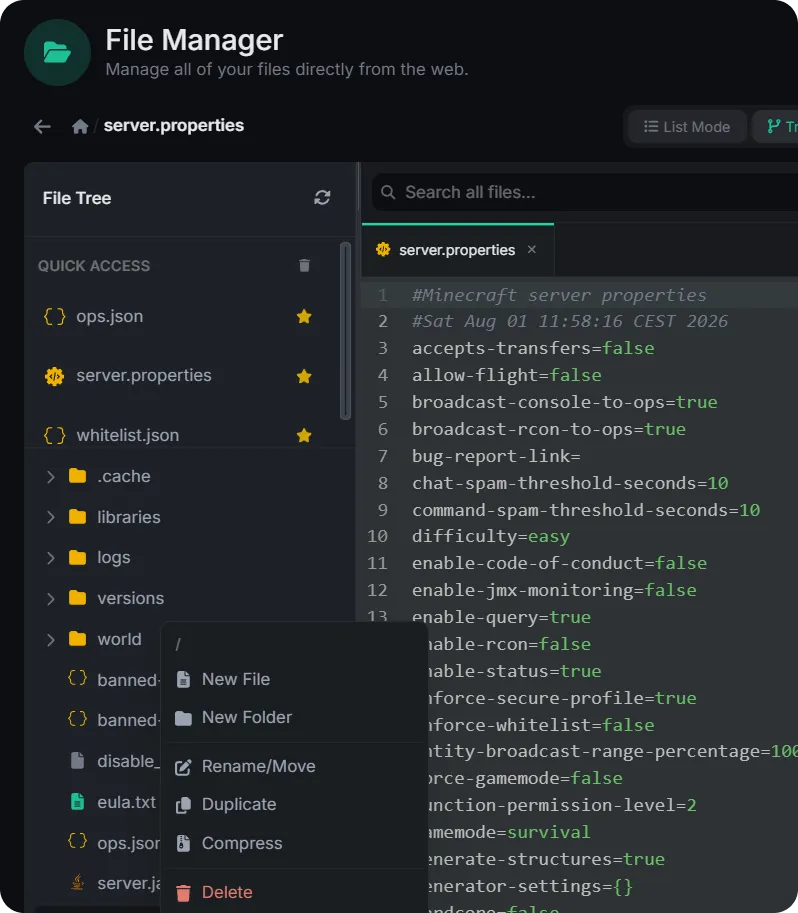Image resolution: width=798 pixels, height=913 pixels.
Task: Click line number 7 in editor gutter
Action: tap(383, 456)
